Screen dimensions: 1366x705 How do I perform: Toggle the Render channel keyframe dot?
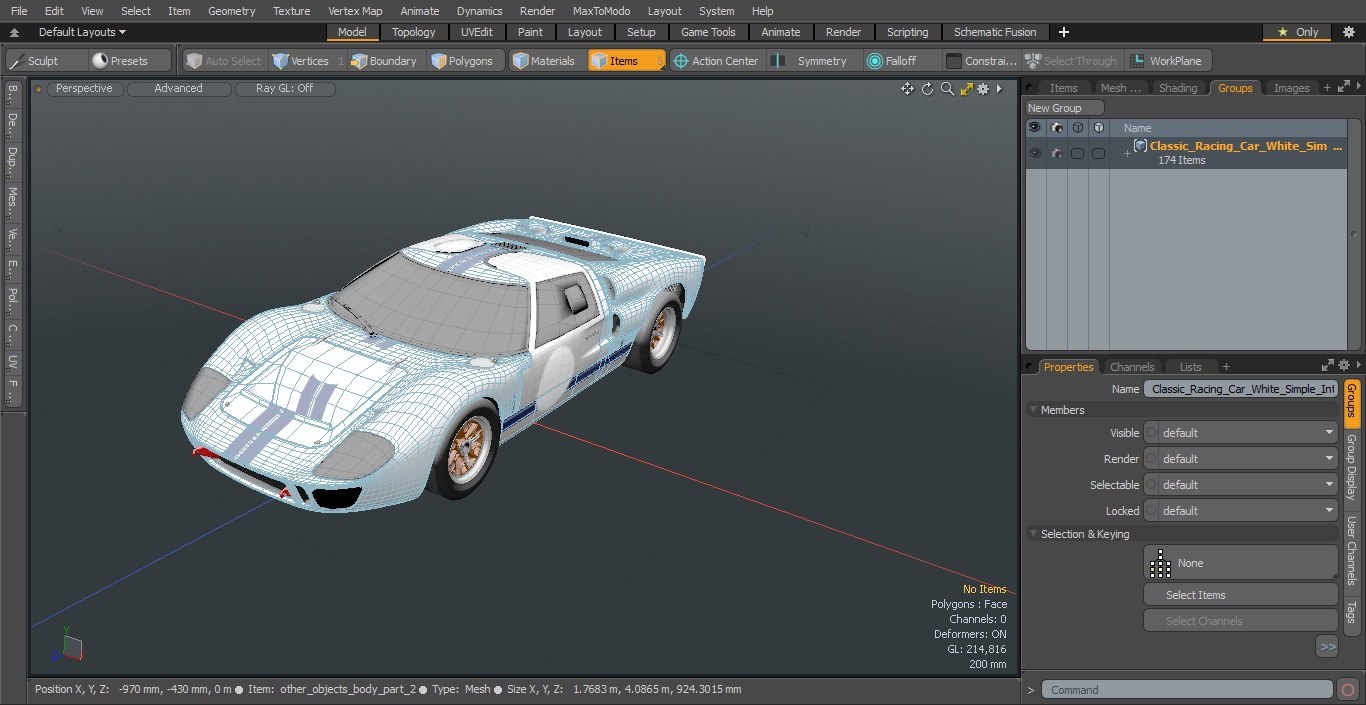pyautogui.click(x=1151, y=459)
